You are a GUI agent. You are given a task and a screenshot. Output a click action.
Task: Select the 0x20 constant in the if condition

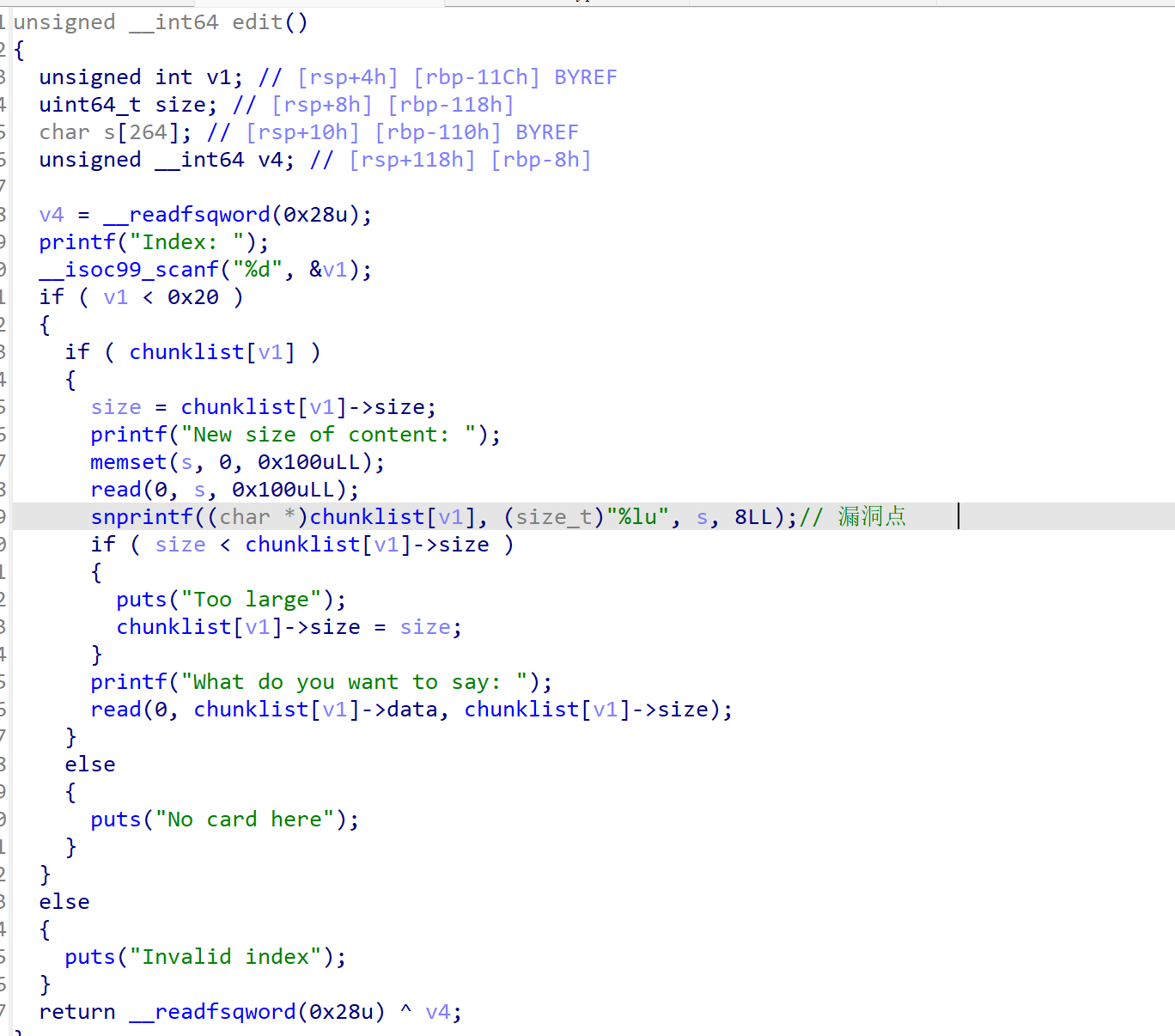[192, 297]
